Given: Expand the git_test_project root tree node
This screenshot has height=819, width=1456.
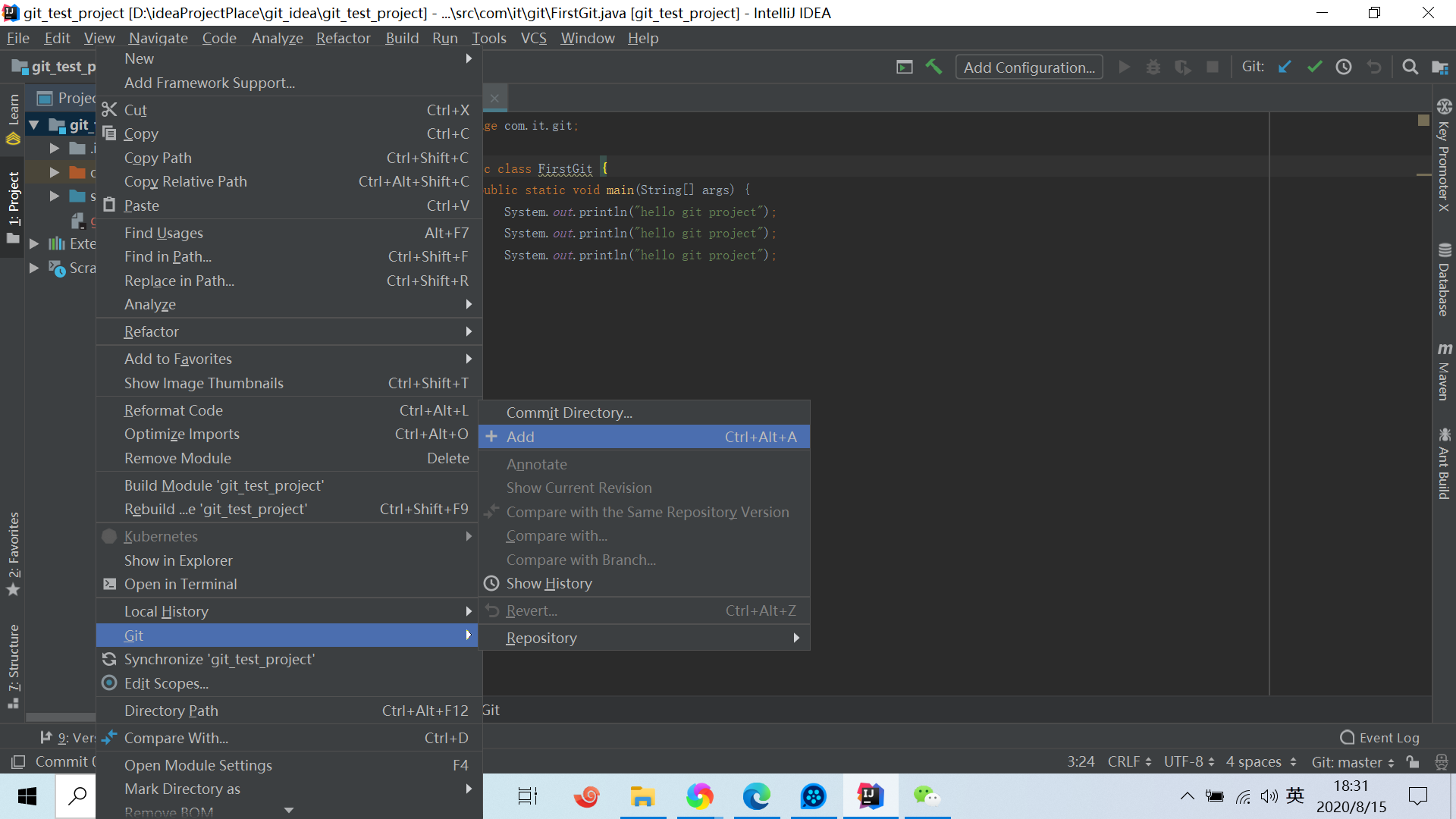Looking at the screenshot, I should pos(34,125).
